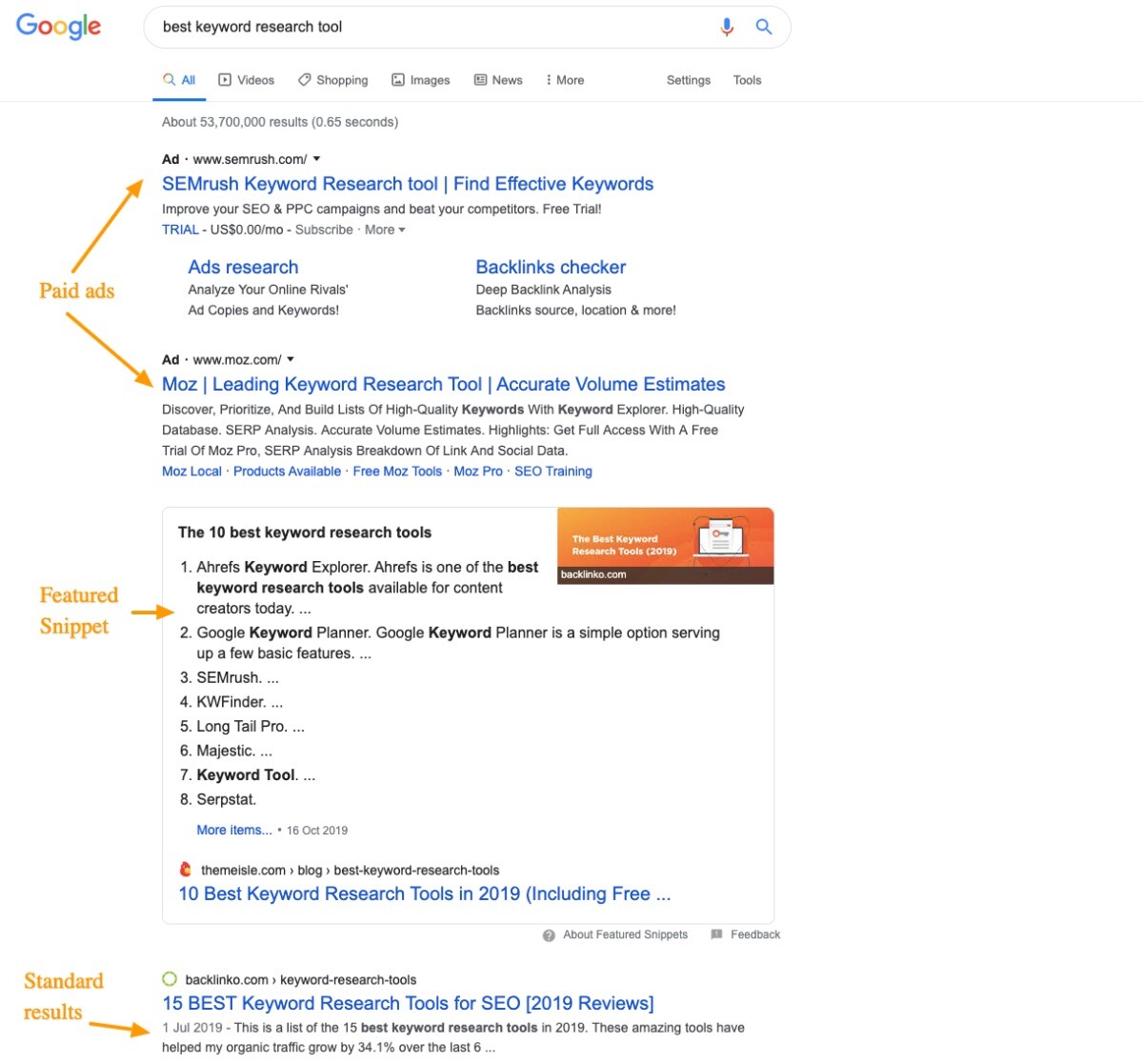Expand the dropdown arrow next to moz.com ad

tap(291, 359)
